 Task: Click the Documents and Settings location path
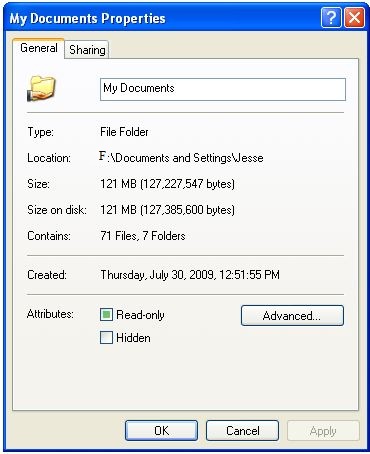point(182,157)
